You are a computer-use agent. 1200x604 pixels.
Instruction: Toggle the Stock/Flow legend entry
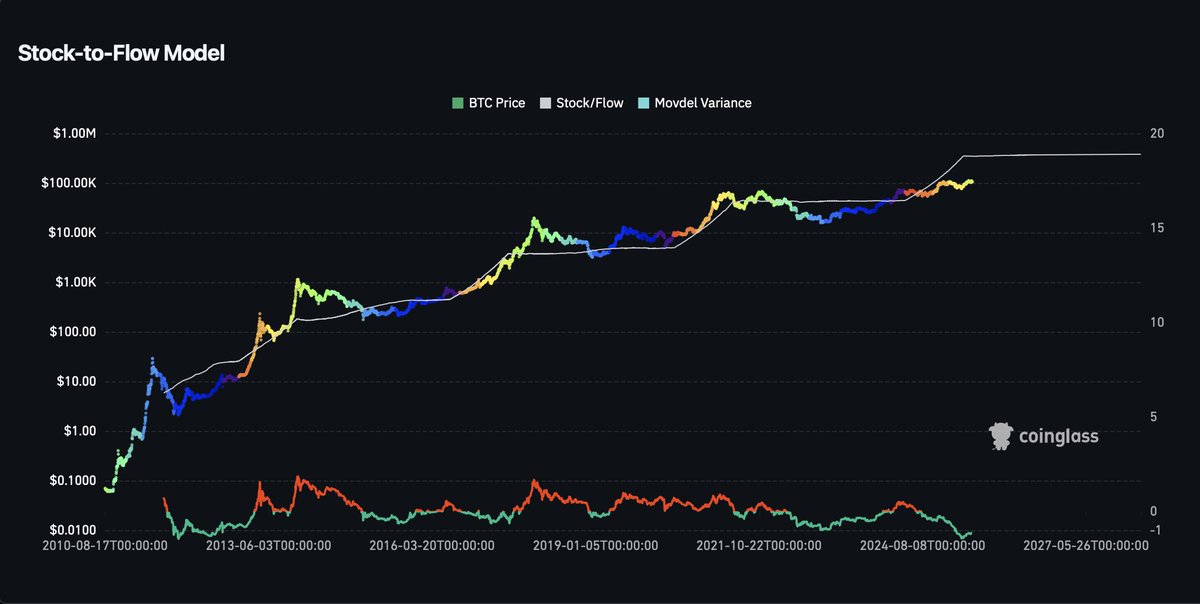pos(581,103)
